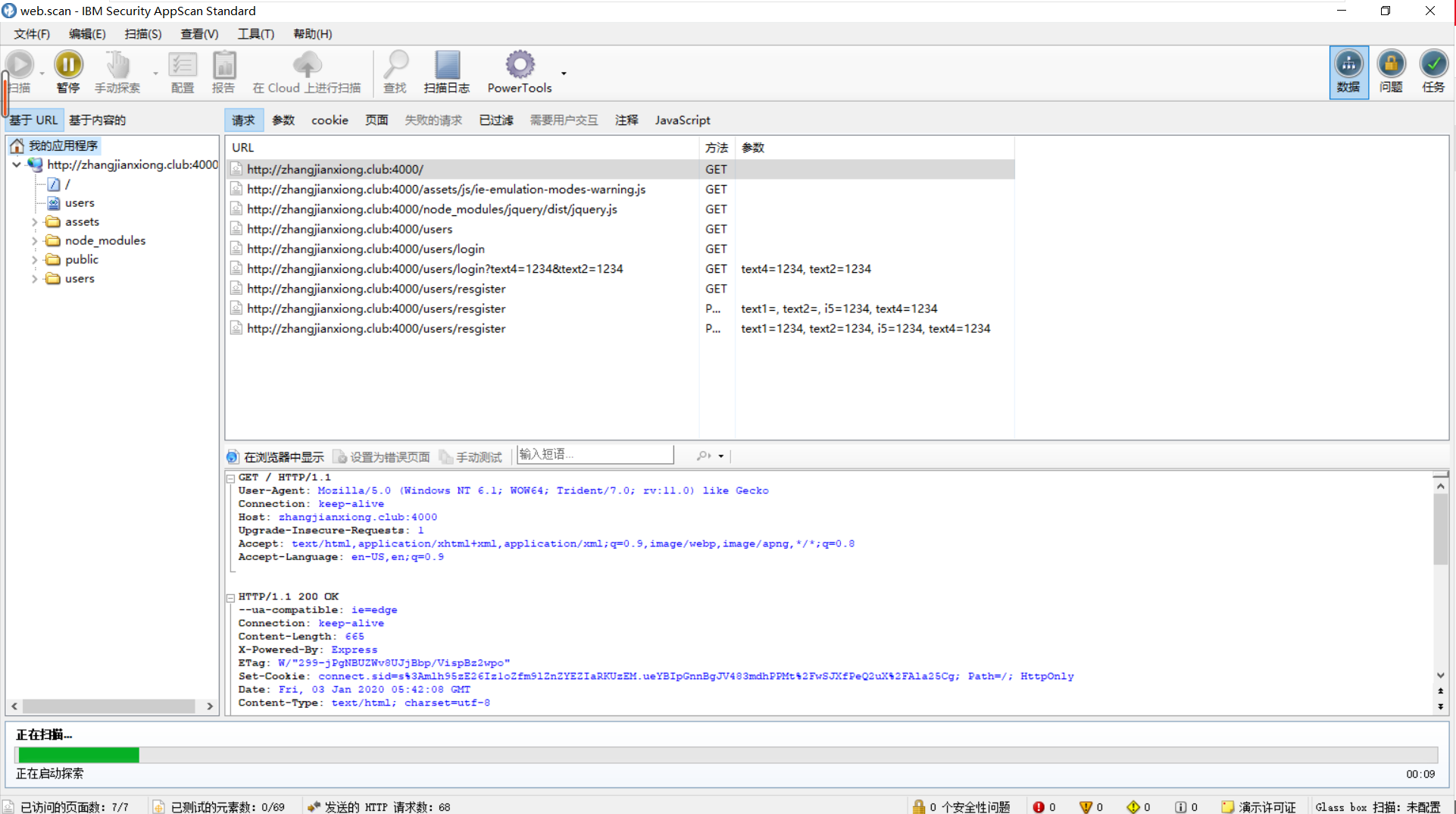Click 在浏览器中显示 browser icon
This screenshot has width=1456, height=814.
point(233,457)
